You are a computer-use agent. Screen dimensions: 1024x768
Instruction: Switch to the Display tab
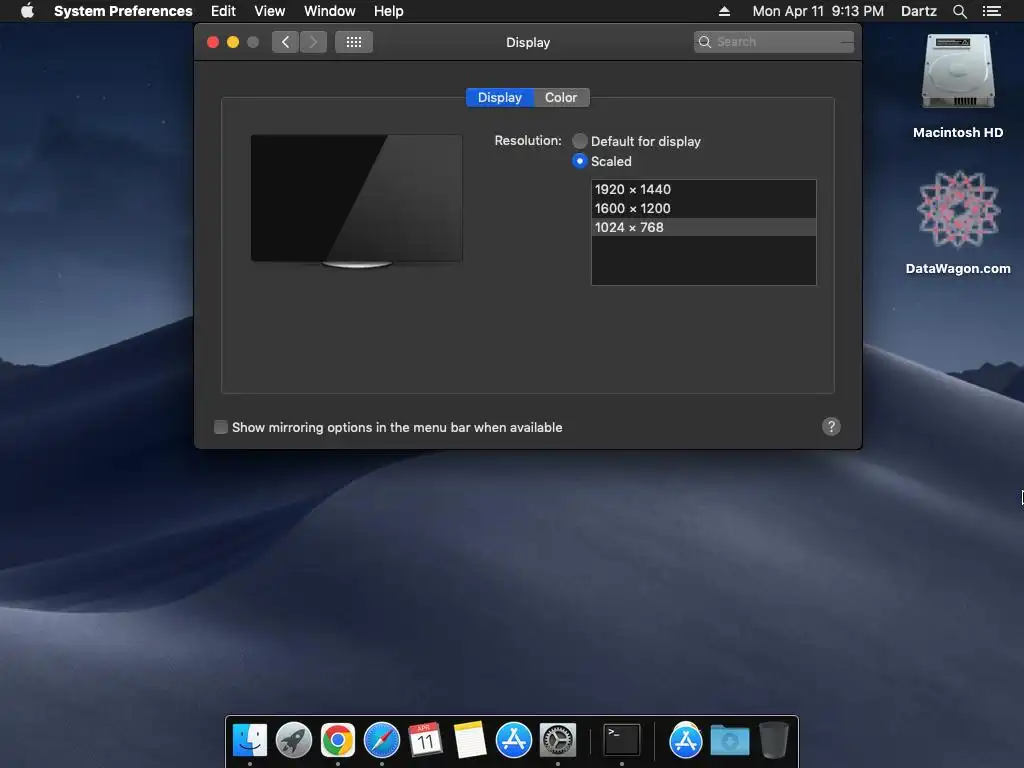500,97
